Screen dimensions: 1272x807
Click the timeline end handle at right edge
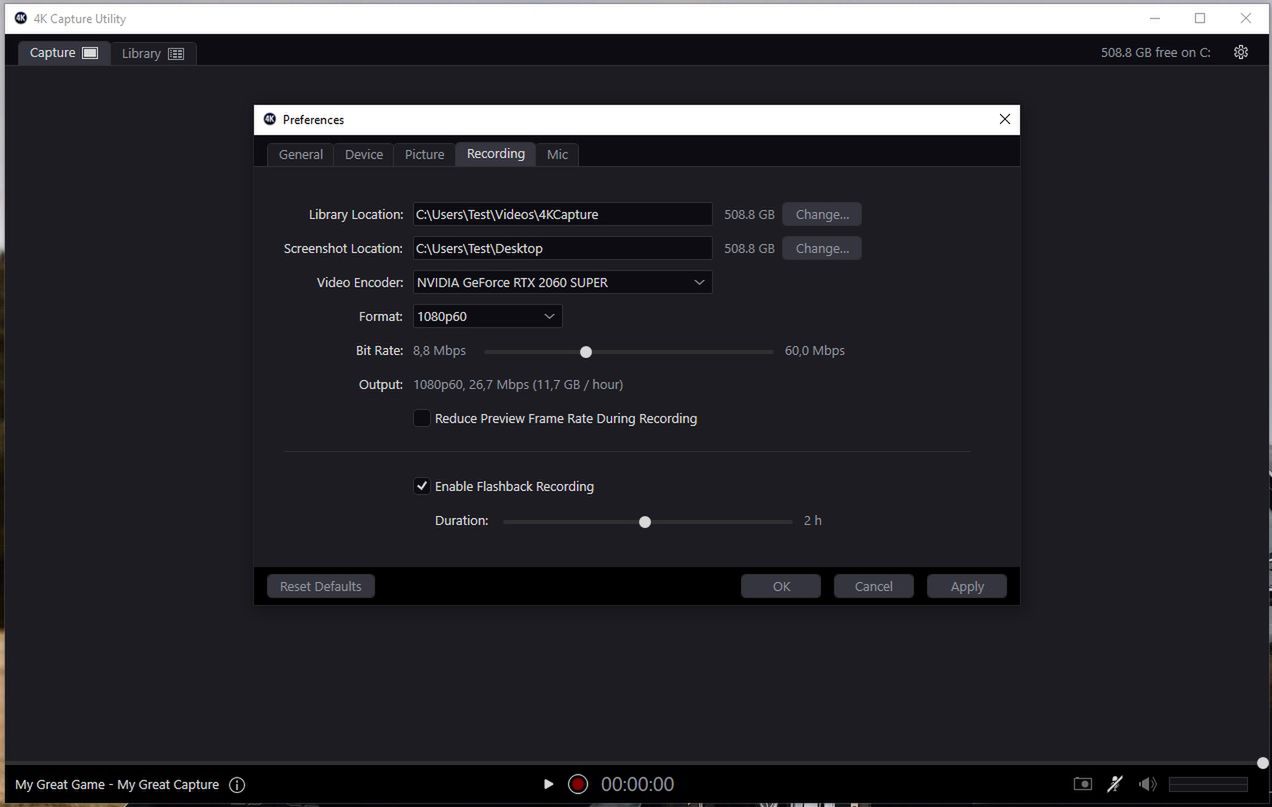coord(1263,763)
